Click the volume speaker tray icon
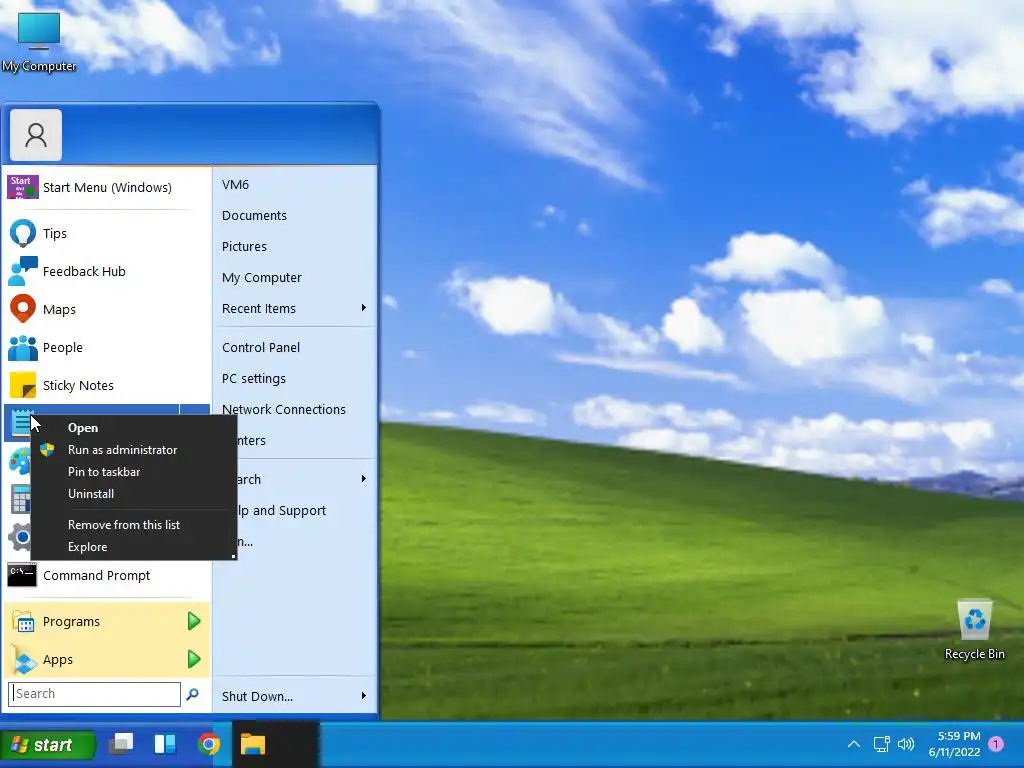This screenshot has height=768, width=1024. [x=906, y=744]
